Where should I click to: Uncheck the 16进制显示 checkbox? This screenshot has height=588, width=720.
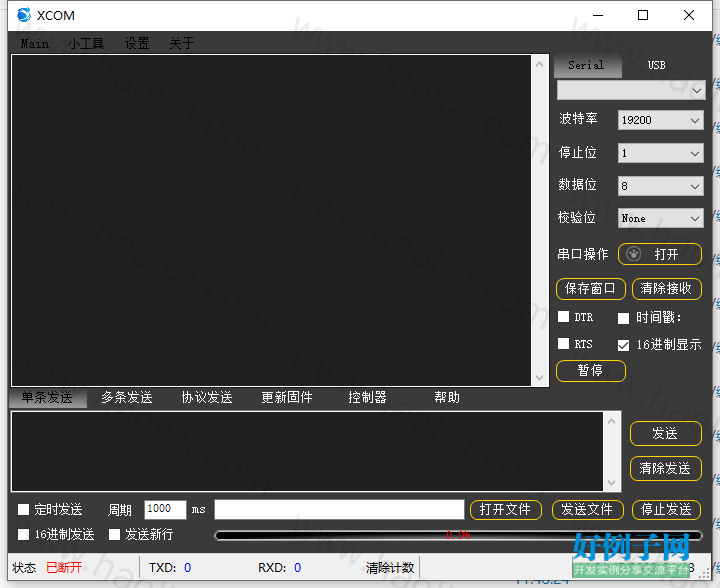pyautogui.click(x=623, y=345)
